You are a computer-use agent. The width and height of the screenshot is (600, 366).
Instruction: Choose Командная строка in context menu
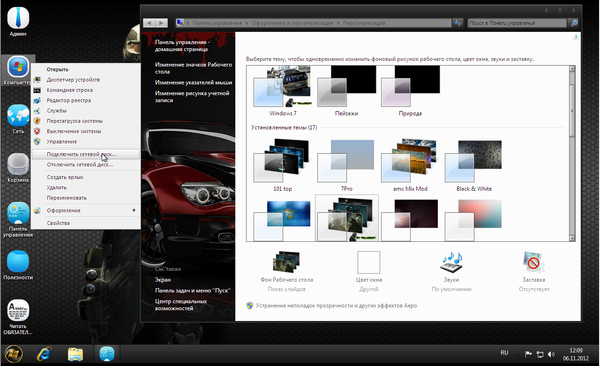click(86, 90)
